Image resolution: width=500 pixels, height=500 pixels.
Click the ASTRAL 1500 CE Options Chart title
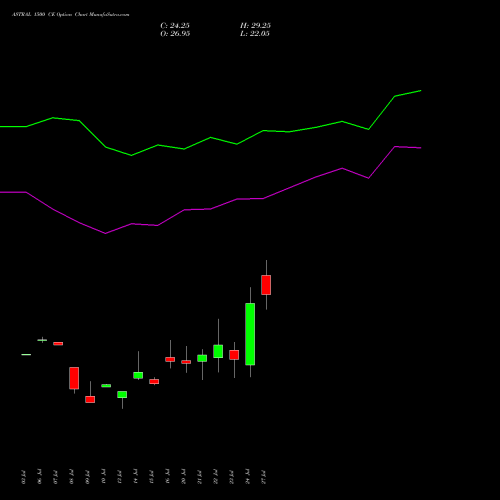pyautogui.click(x=71, y=15)
